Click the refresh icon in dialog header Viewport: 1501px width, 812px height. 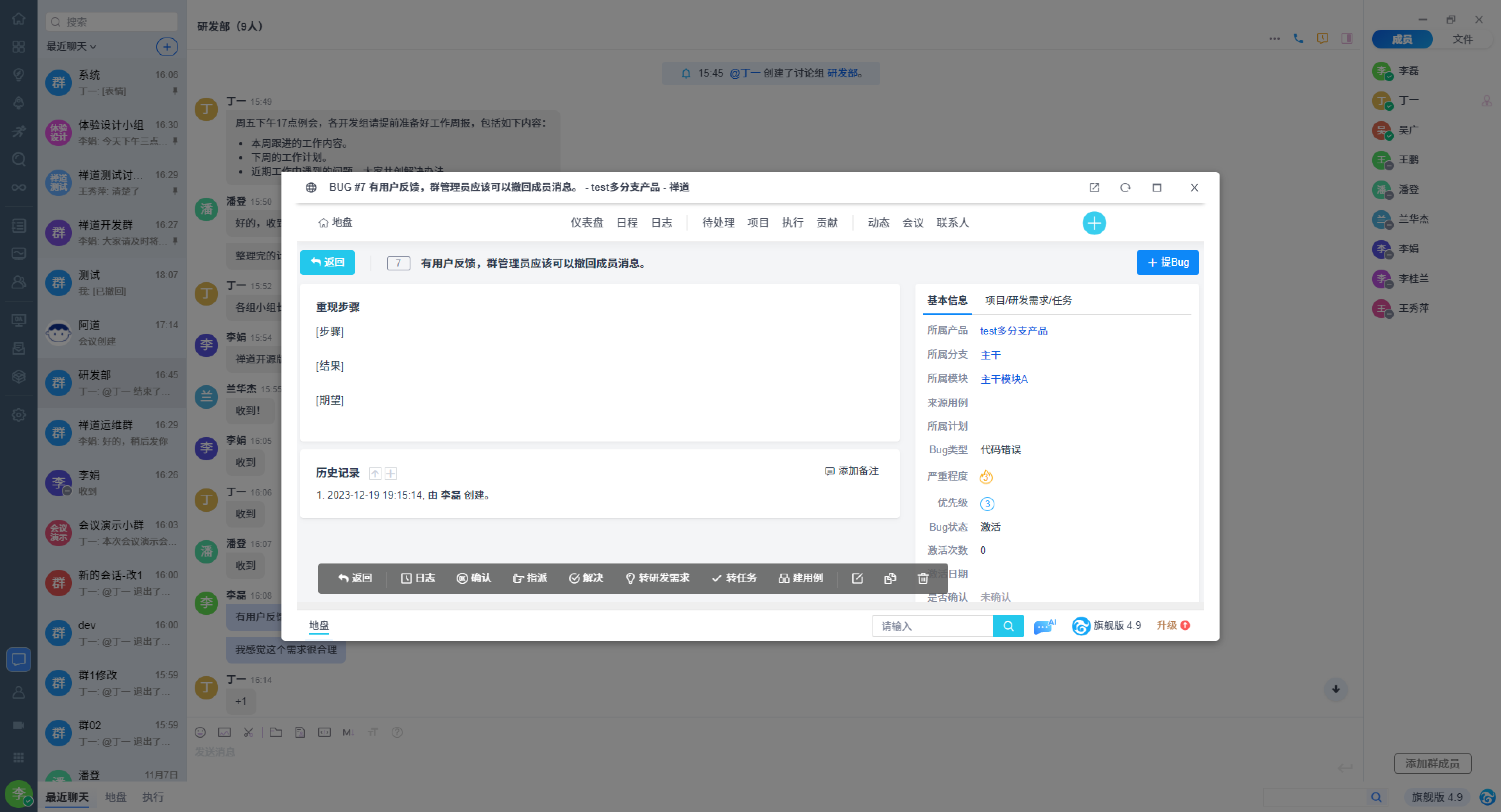point(1125,188)
